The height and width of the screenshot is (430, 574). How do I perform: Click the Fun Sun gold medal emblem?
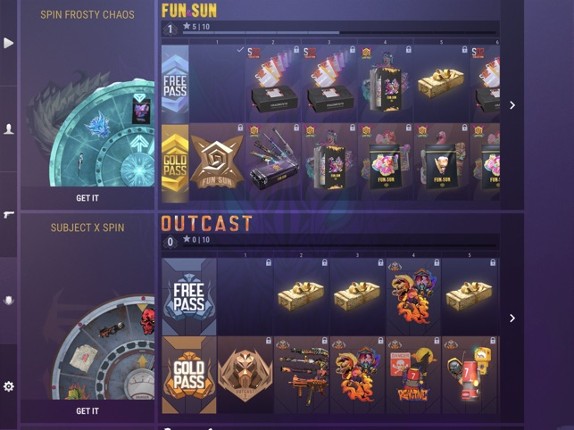(217, 162)
